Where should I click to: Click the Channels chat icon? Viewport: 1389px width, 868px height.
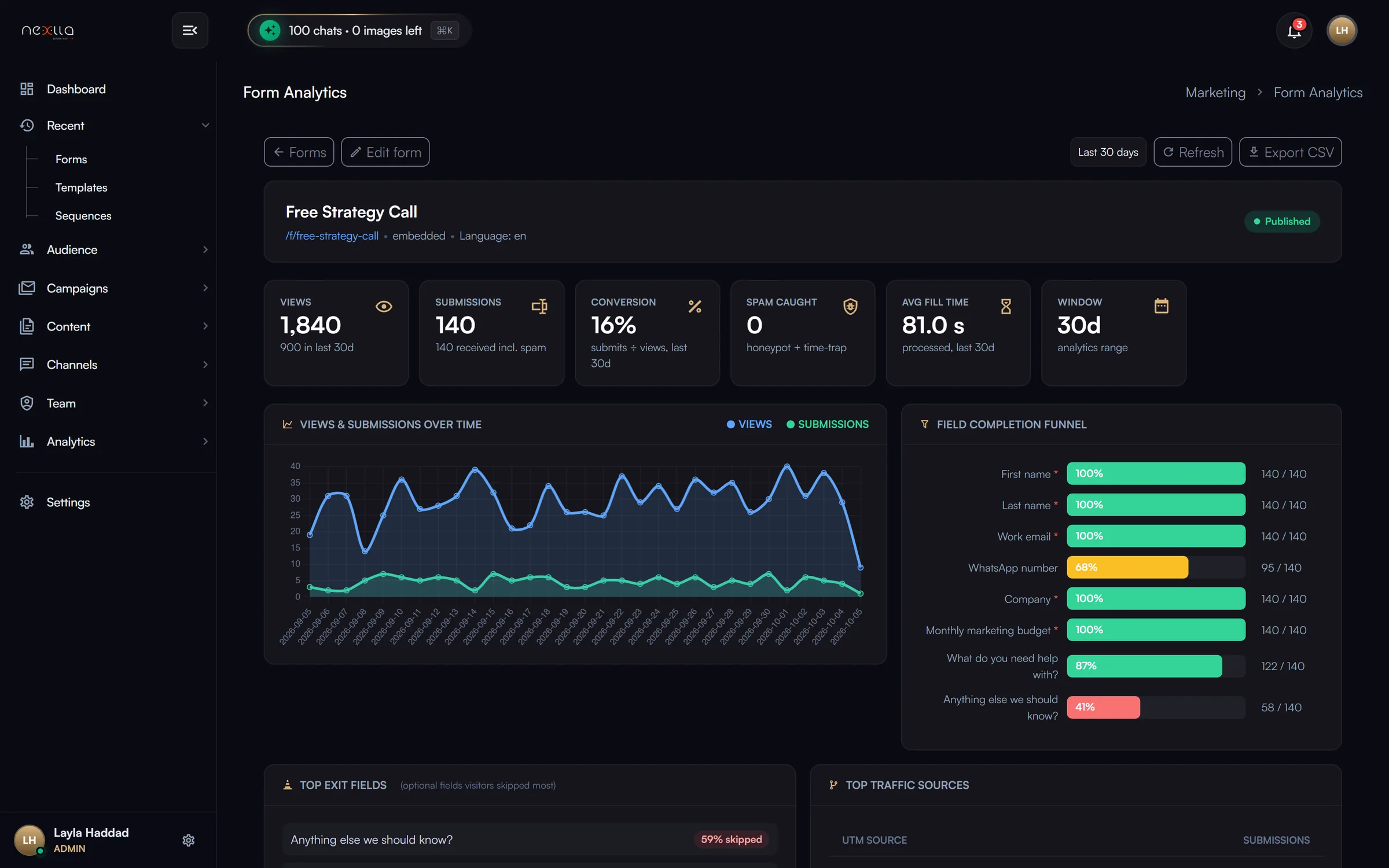click(27, 364)
